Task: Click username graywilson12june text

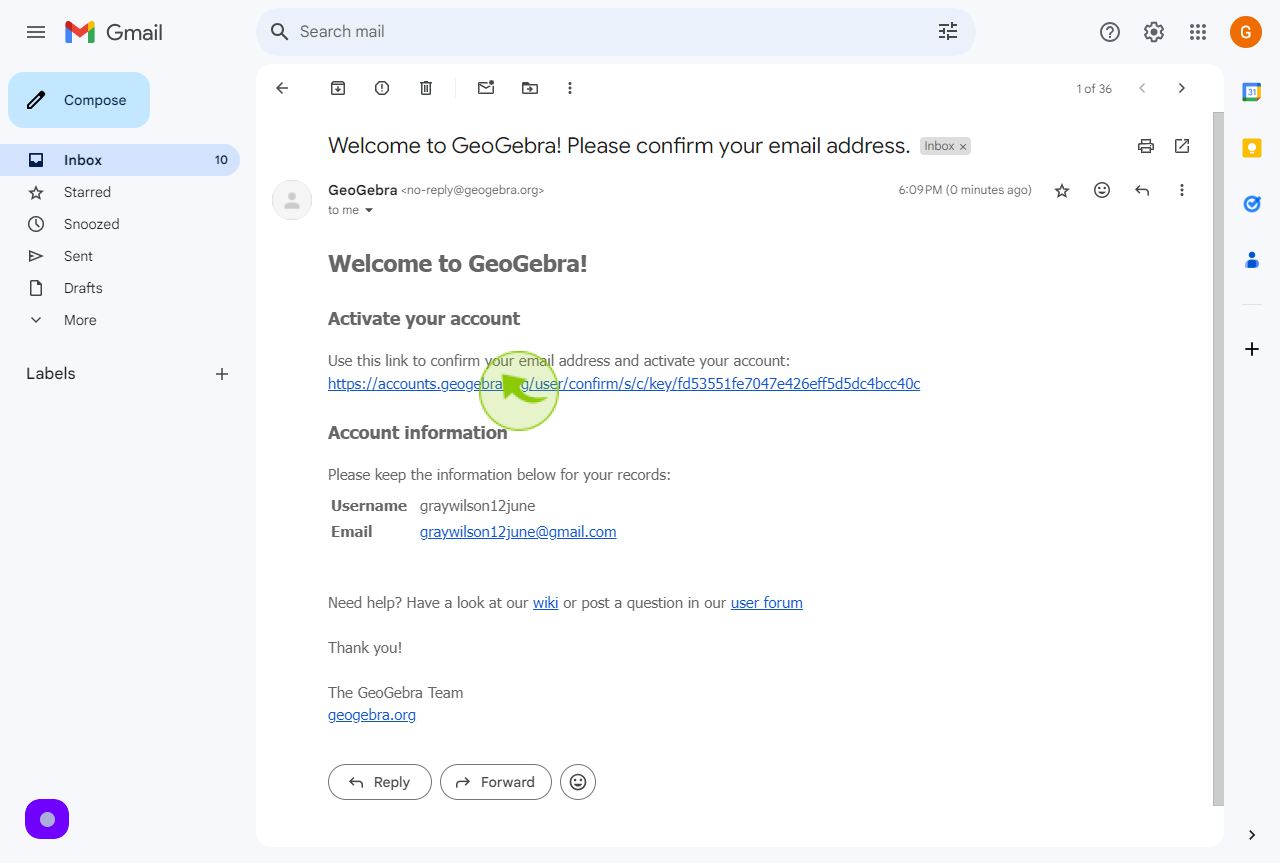Action: click(x=477, y=506)
